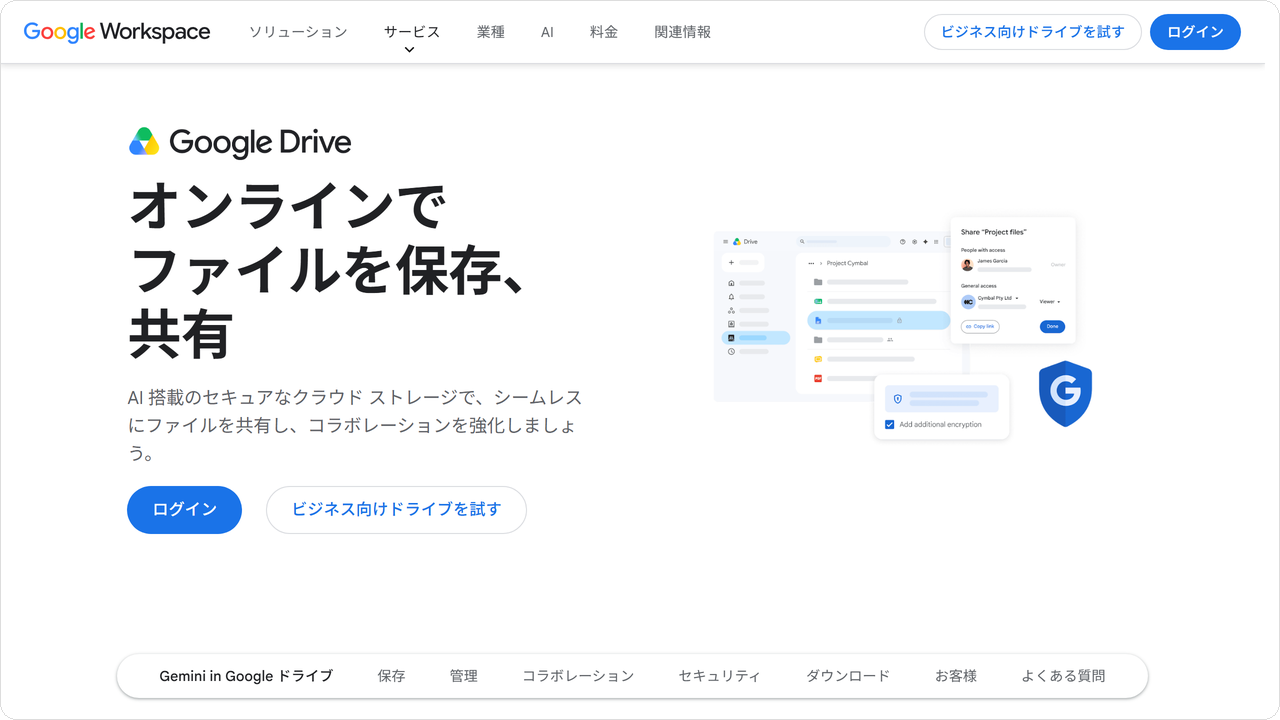The height and width of the screenshot is (720, 1280).
Task: Click James Garcia's avatar in the share dialog
Action: [x=967, y=265]
